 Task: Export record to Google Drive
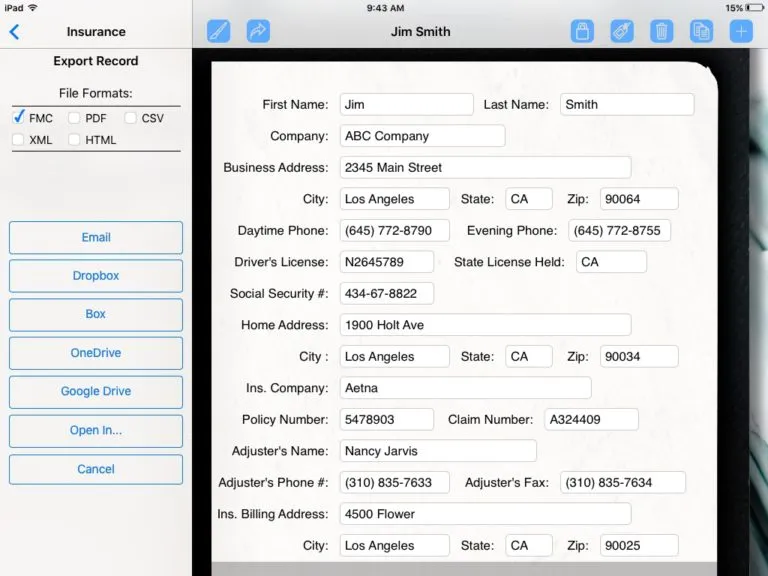pos(96,392)
